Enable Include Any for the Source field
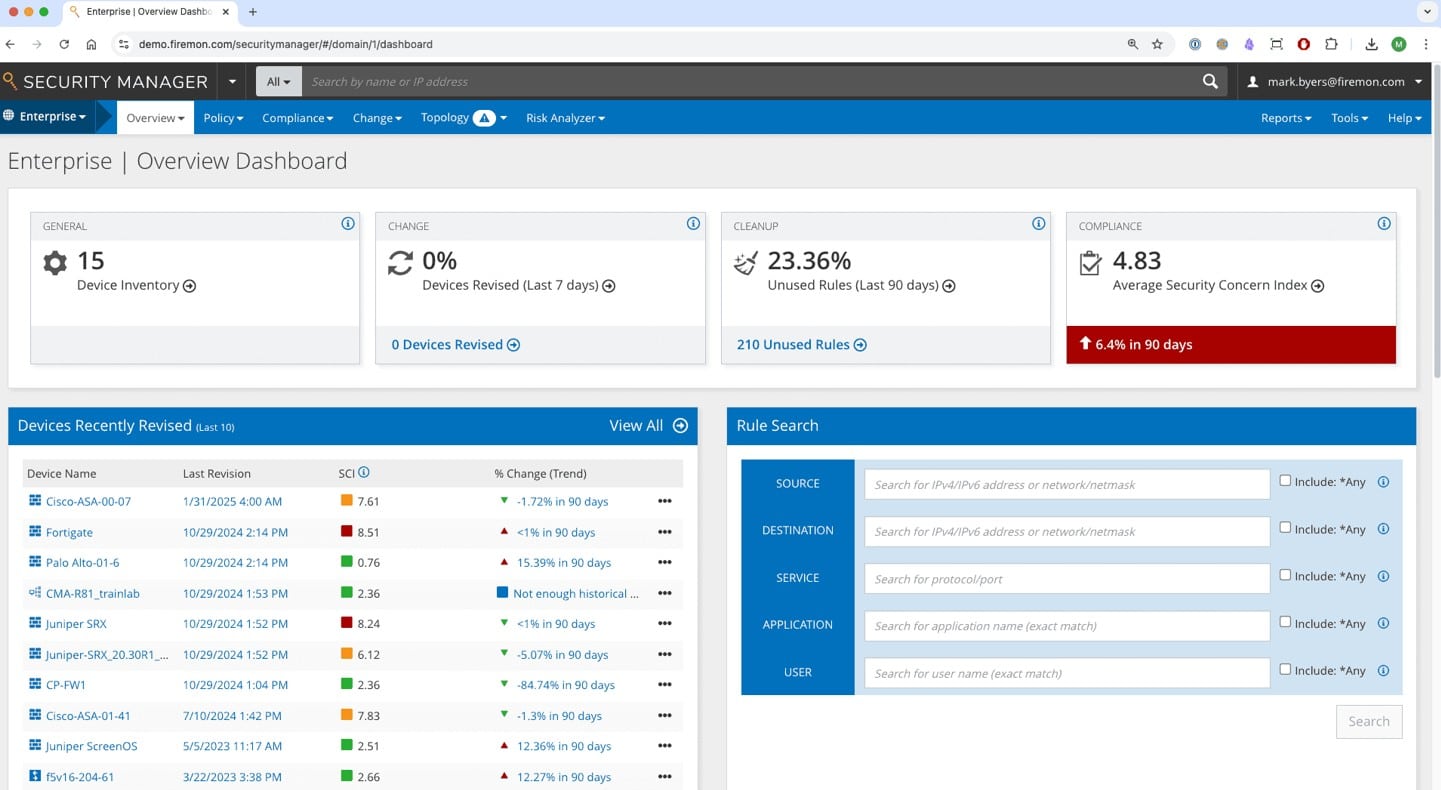The width and height of the screenshot is (1441, 790). pos(1285,480)
